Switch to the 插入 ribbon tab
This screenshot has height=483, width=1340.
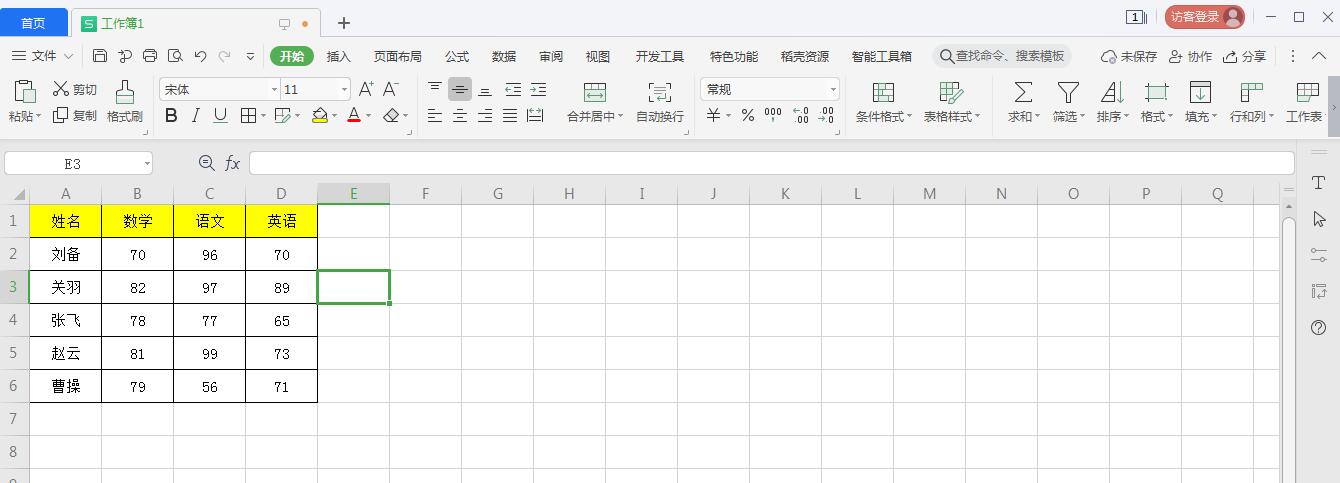click(339, 56)
